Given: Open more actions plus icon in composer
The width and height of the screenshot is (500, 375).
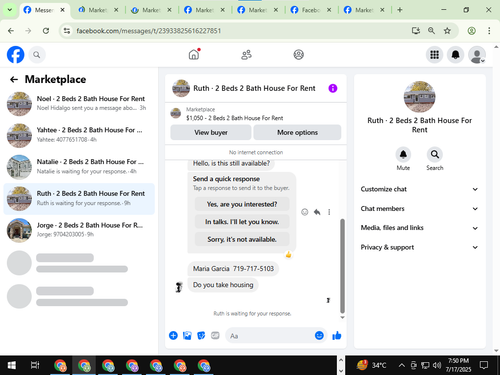Looking at the screenshot, I should click(173, 335).
